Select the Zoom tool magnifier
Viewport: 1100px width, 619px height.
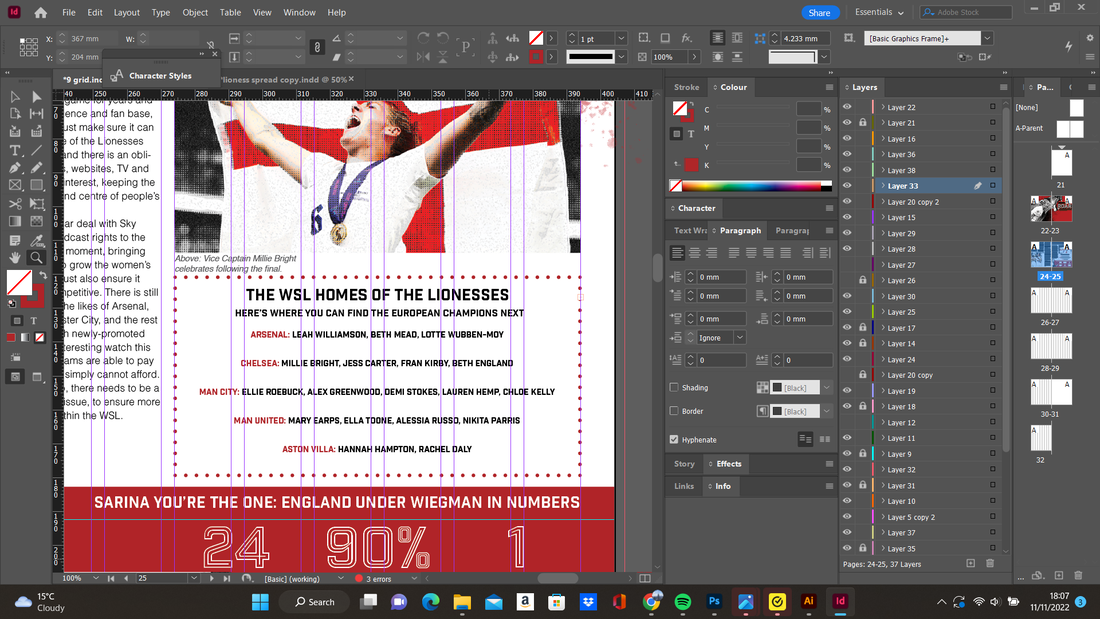tap(36, 258)
